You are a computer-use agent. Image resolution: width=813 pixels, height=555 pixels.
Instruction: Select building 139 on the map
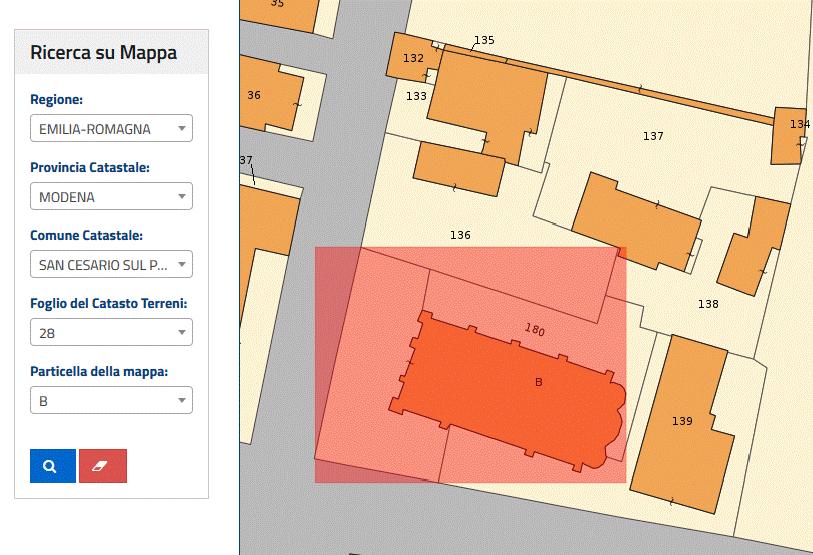click(x=682, y=421)
